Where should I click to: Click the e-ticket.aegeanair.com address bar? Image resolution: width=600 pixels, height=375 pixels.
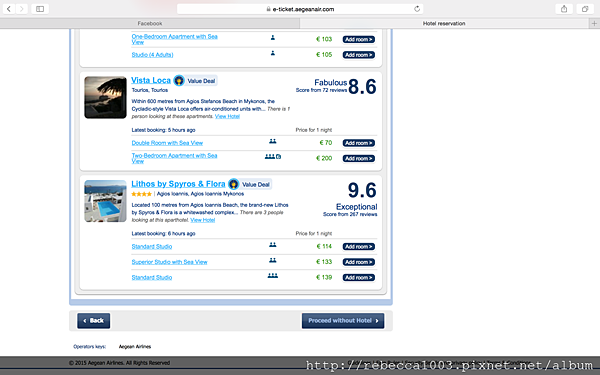[x=300, y=9]
